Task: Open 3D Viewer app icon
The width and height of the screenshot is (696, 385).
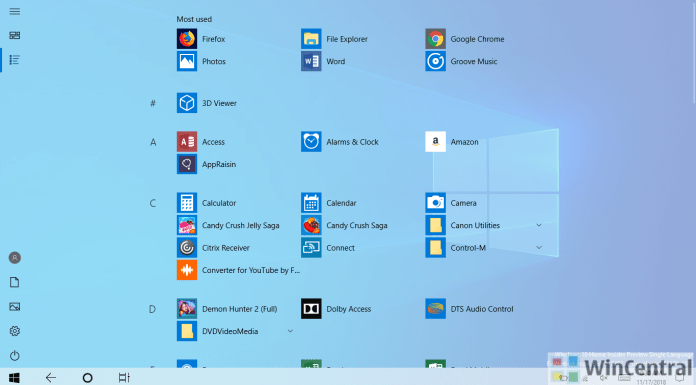Action: point(187,103)
